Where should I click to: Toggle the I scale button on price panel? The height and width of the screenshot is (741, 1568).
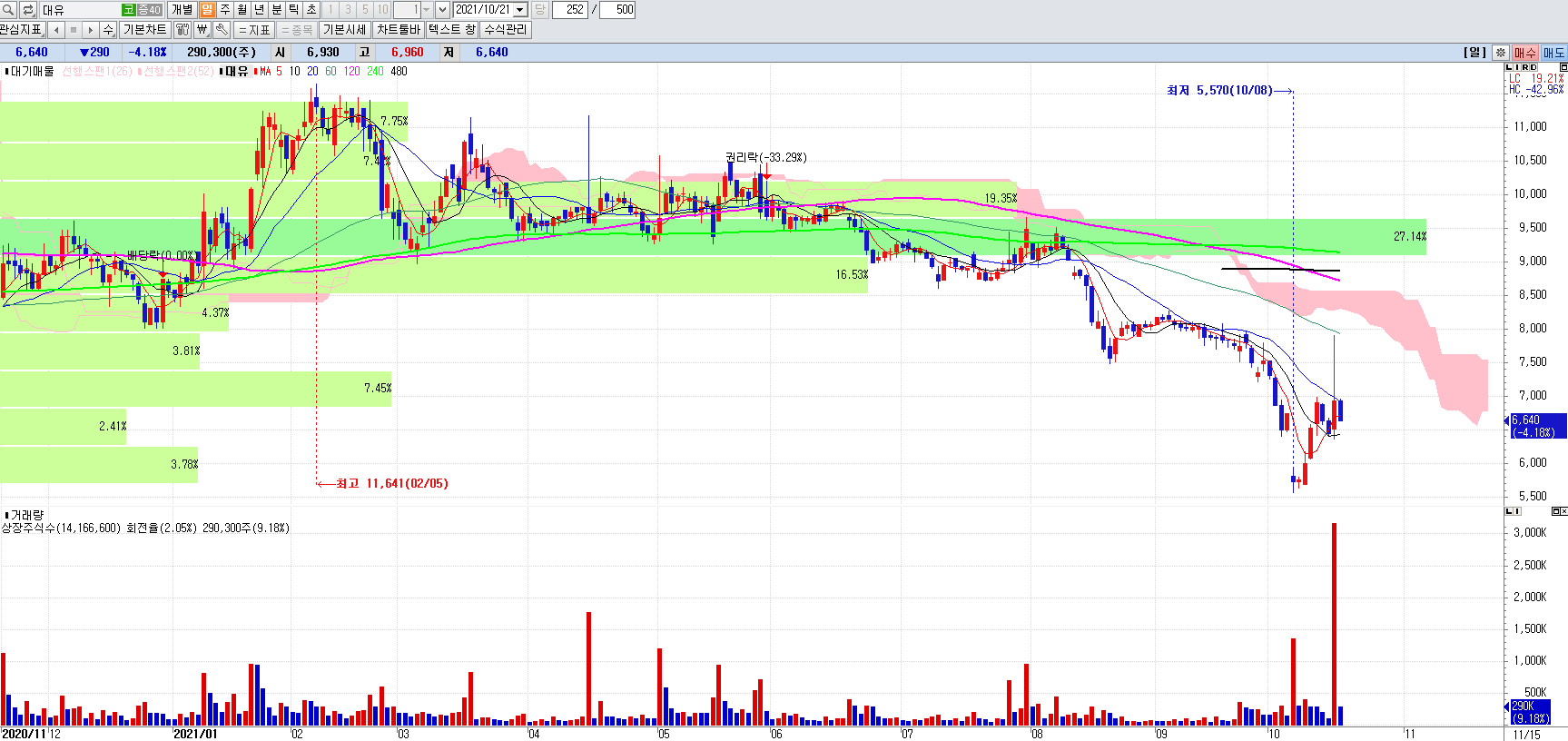tap(1517, 67)
